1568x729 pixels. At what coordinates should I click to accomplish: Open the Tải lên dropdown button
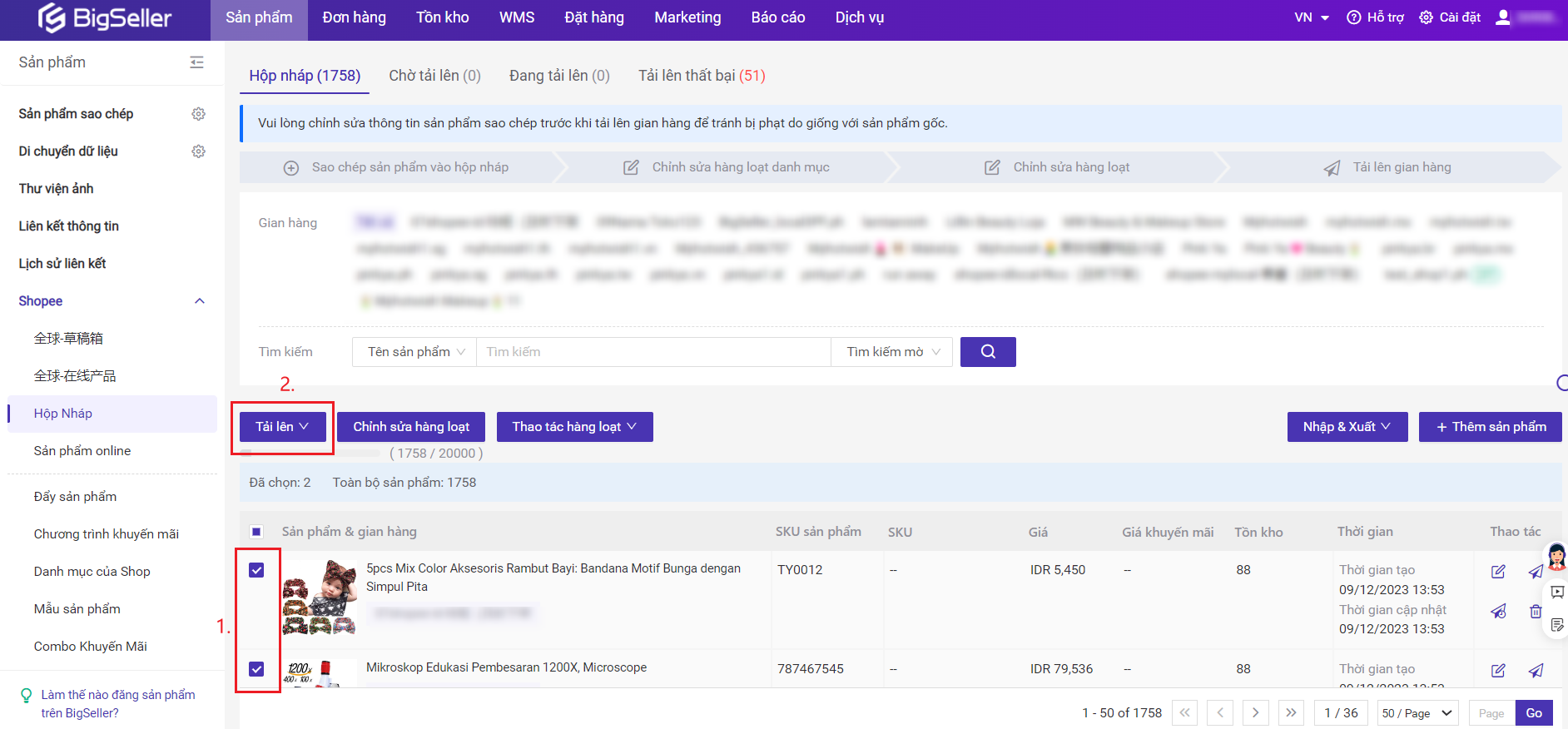pyautogui.click(x=282, y=427)
